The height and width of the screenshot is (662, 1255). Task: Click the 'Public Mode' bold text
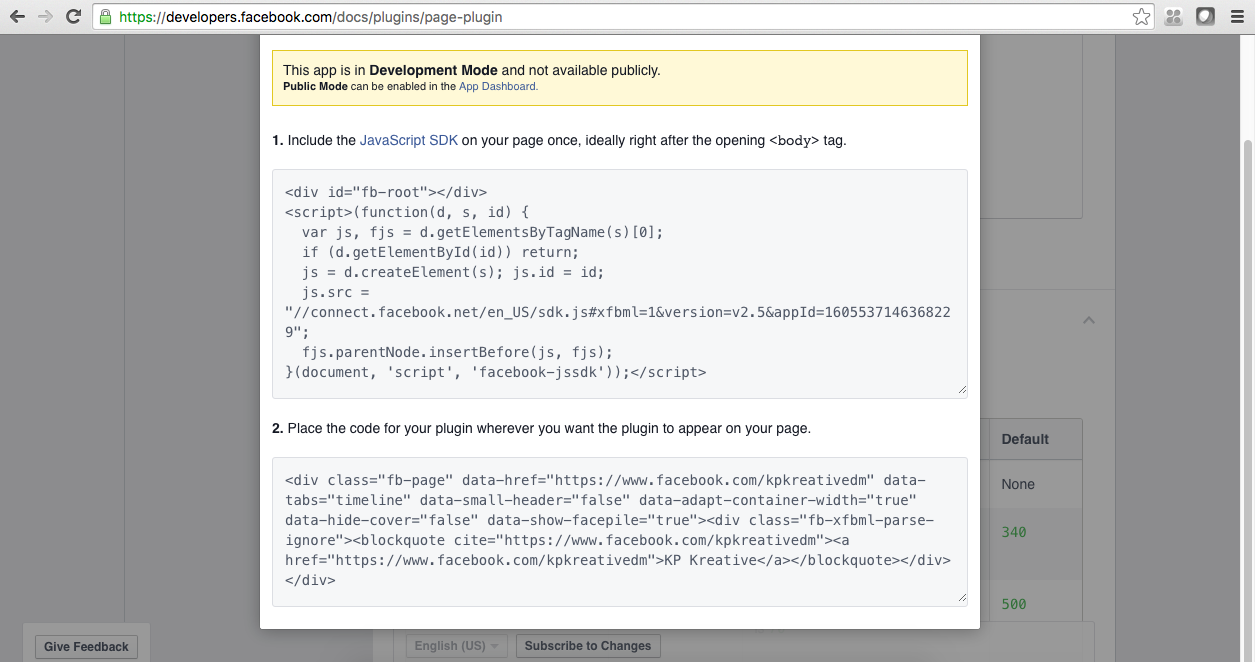(x=315, y=87)
